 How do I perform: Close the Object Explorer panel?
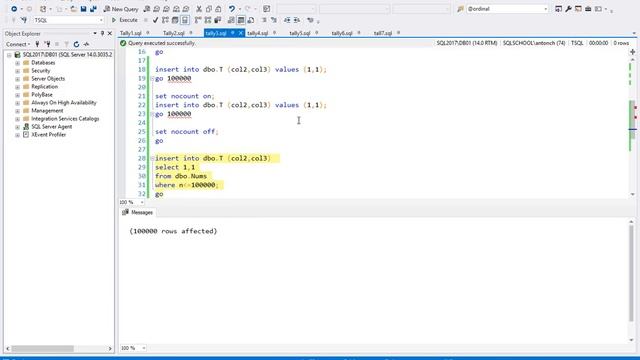point(109,33)
